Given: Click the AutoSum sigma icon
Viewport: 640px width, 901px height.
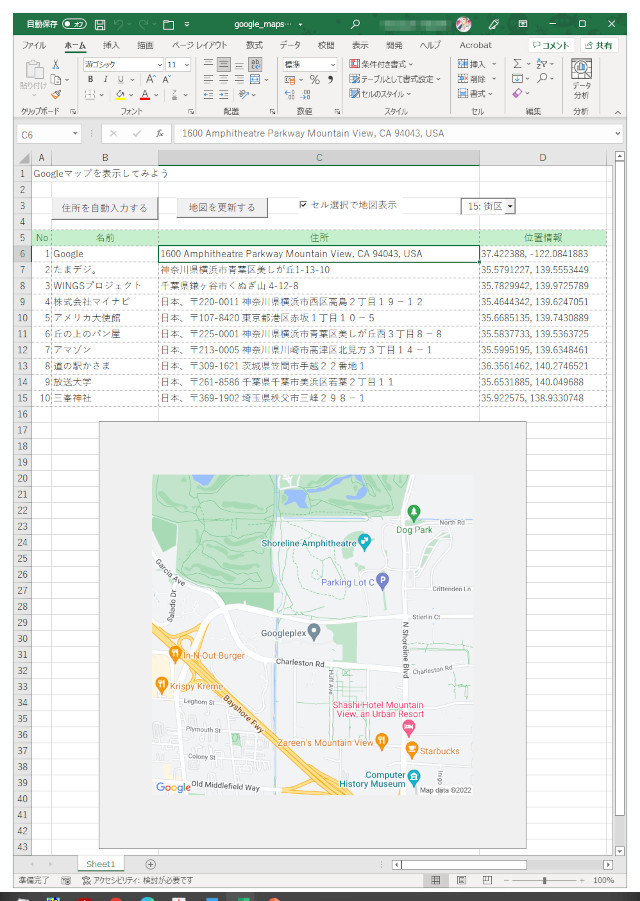Looking at the screenshot, I should 517,64.
